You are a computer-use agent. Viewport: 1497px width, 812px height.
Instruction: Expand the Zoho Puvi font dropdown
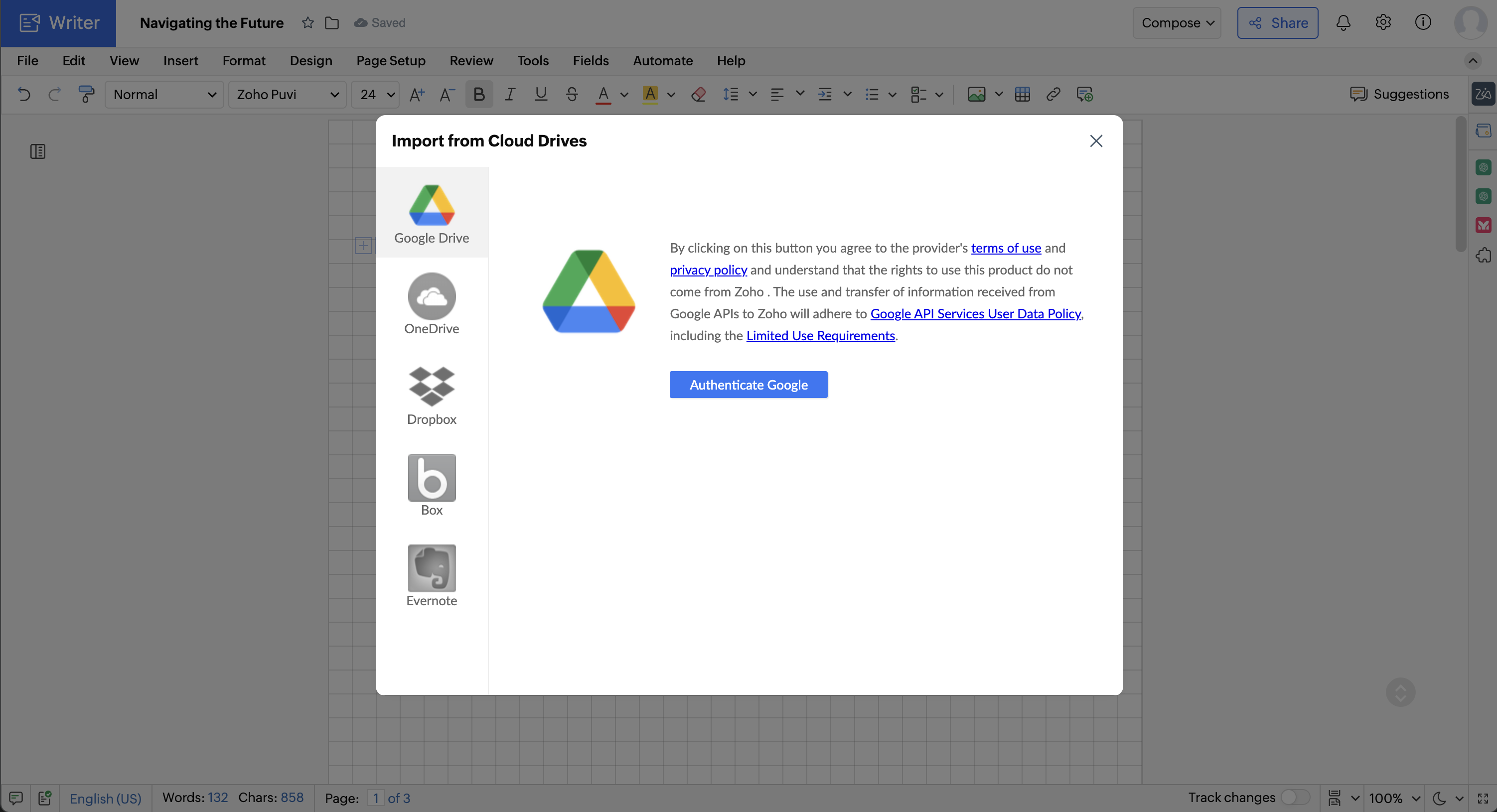(288, 94)
